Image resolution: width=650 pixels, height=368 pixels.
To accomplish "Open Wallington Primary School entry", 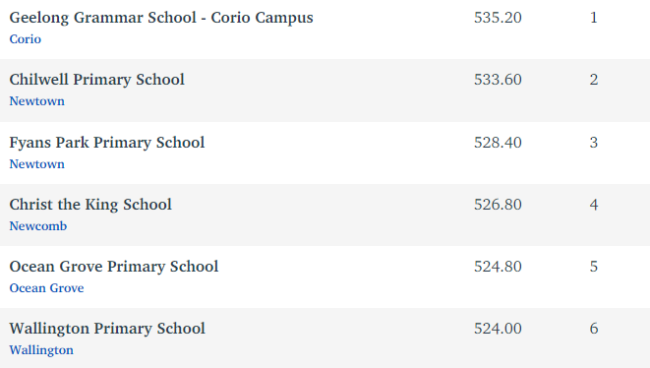I will point(107,329).
